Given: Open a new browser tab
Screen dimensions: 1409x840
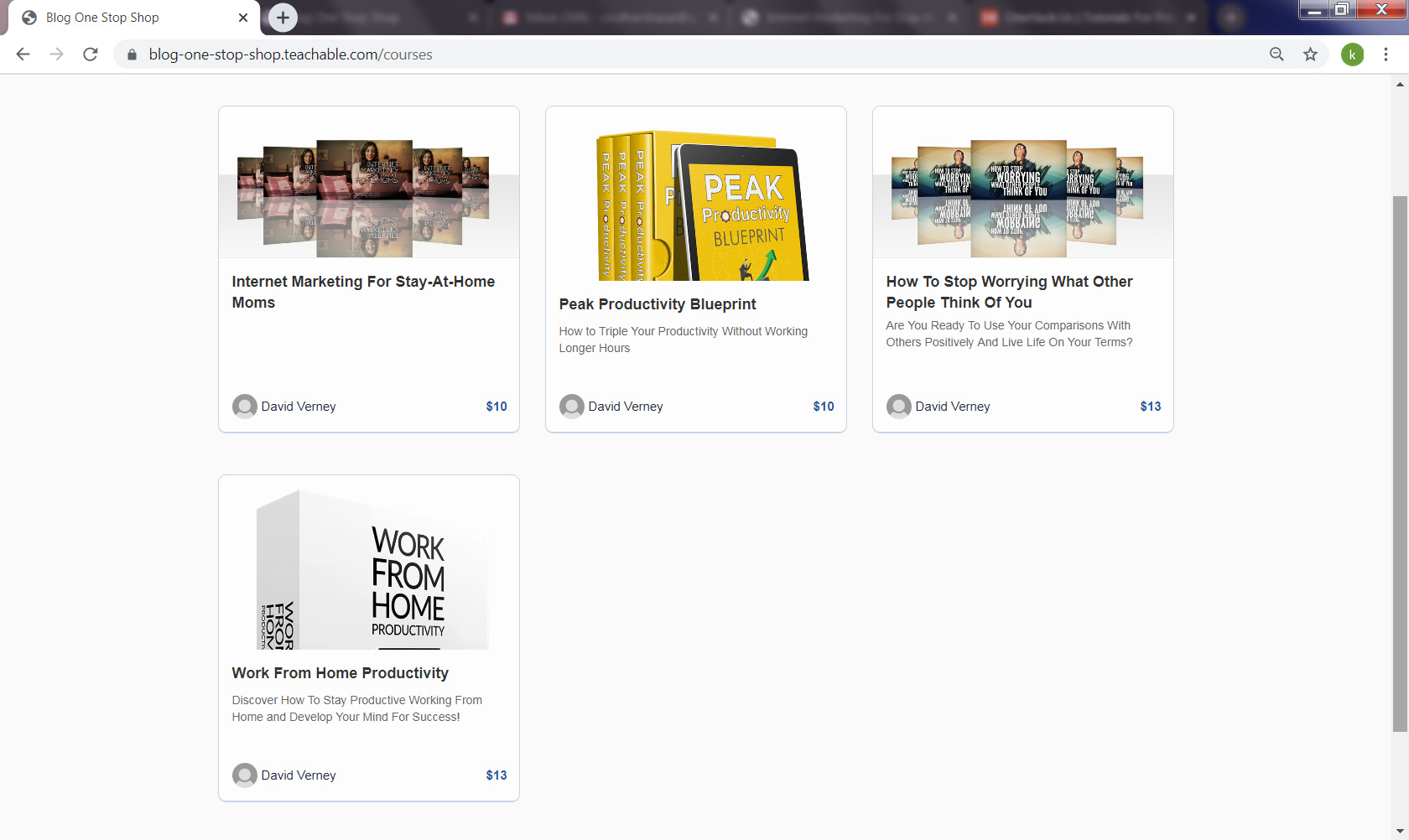Looking at the screenshot, I should pyautogui.click(x=283, y=18).
